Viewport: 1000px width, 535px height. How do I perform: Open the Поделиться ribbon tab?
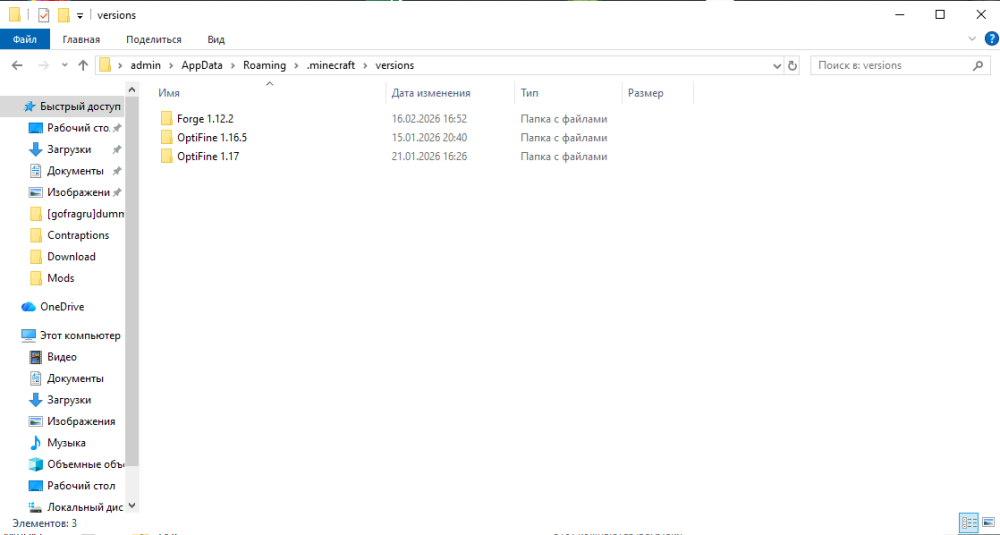[x=154, y=40]
